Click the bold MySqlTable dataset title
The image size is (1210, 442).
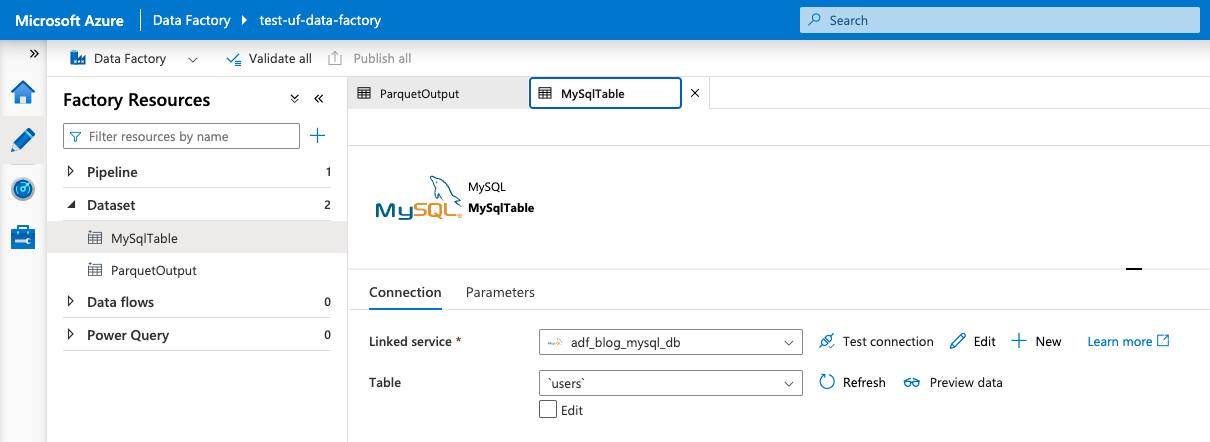click(x=501, y=208)
